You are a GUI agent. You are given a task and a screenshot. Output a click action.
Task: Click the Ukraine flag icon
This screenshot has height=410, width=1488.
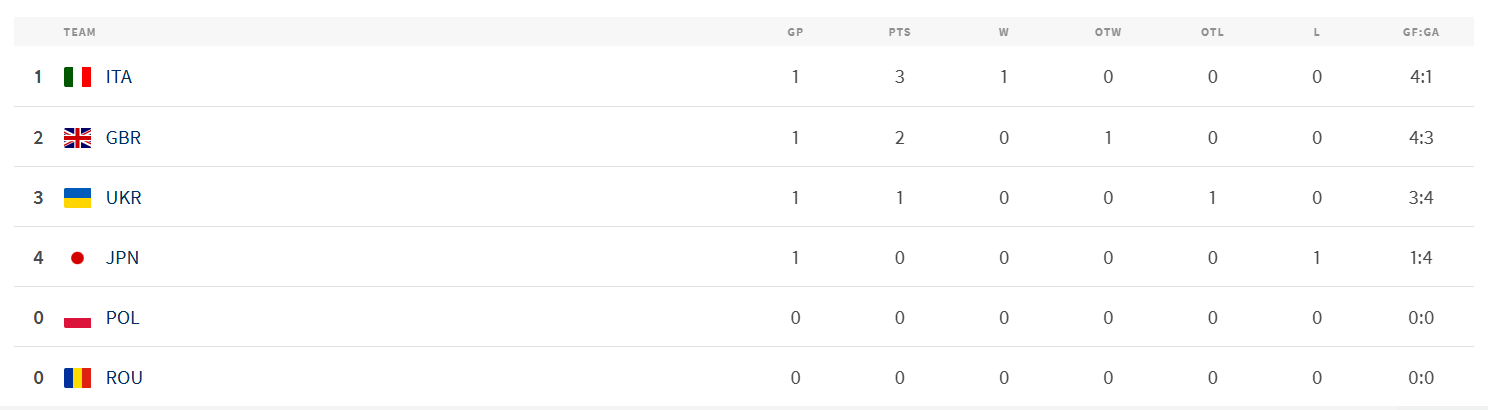[x=77, y=198]
